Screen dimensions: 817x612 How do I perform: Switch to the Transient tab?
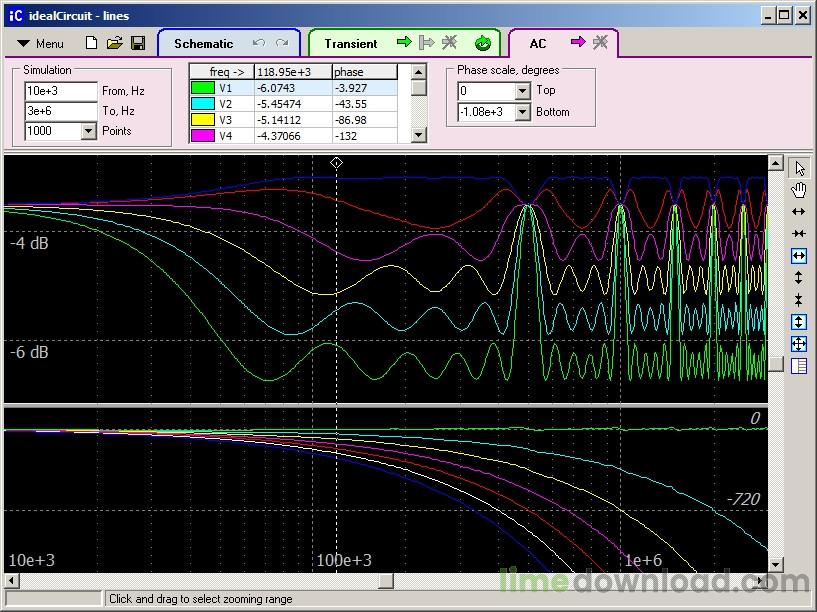click(x=351, y=44)
